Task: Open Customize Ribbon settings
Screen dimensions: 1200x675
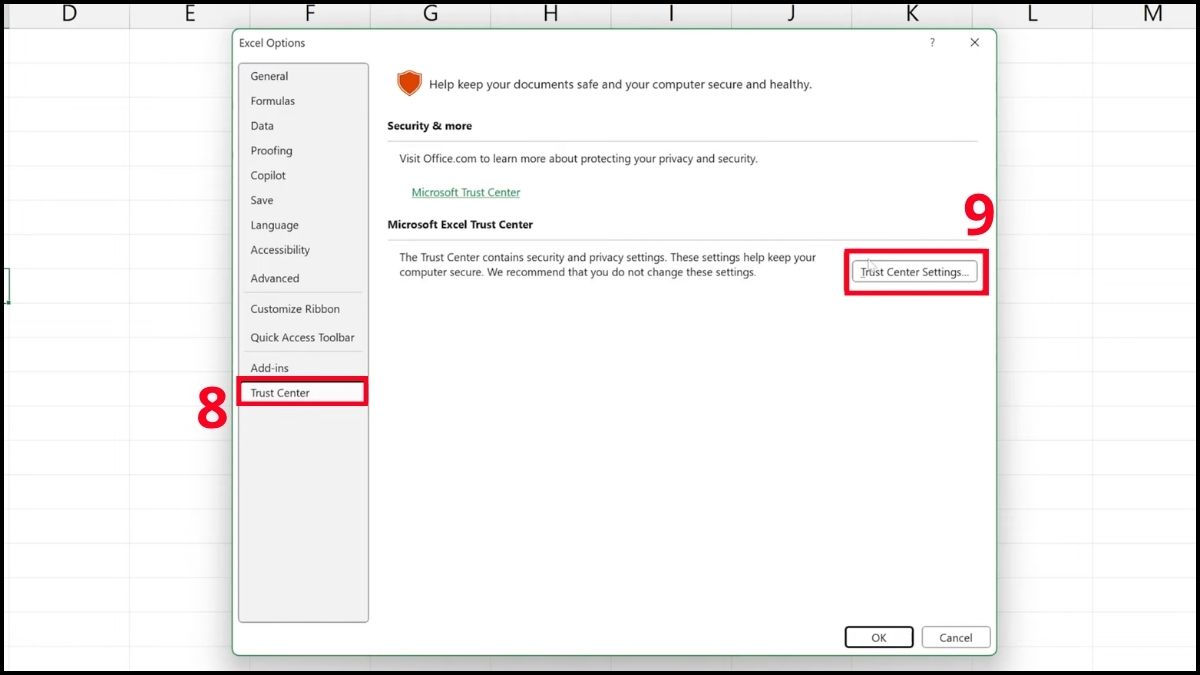Action: (x=303, y=309)
